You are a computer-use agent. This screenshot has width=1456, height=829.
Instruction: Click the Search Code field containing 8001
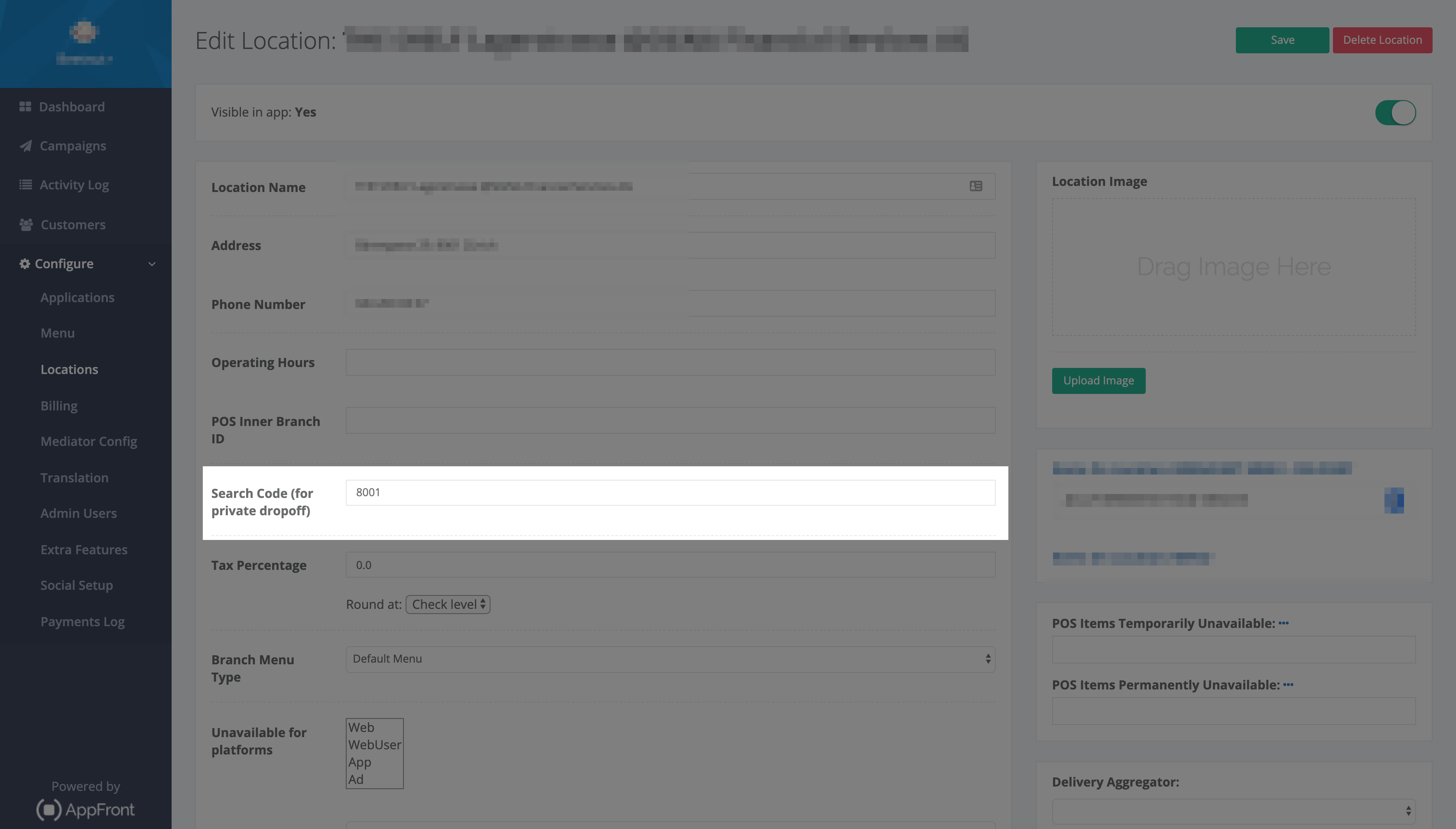pyautogui.click(x=670, y=493)
